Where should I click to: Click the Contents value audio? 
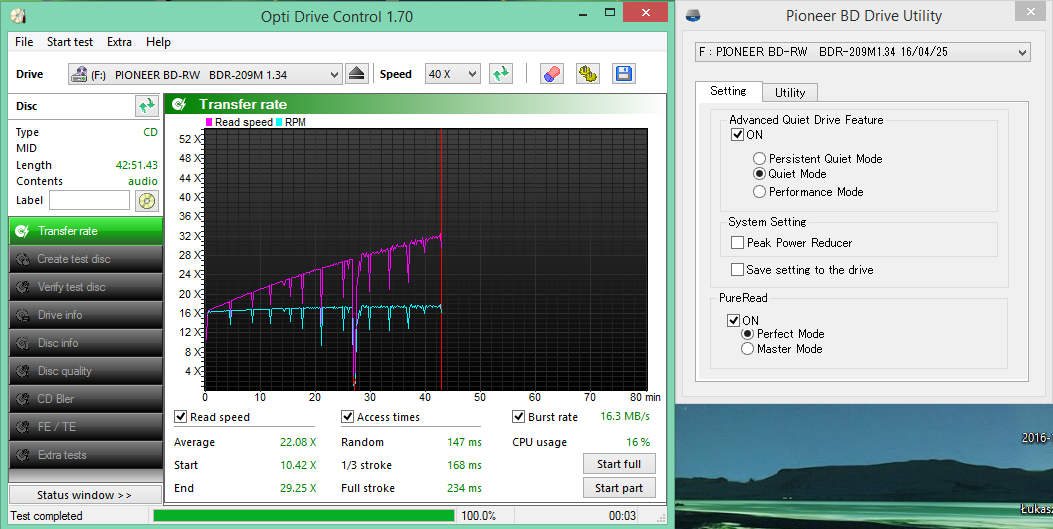coord(143,181)
